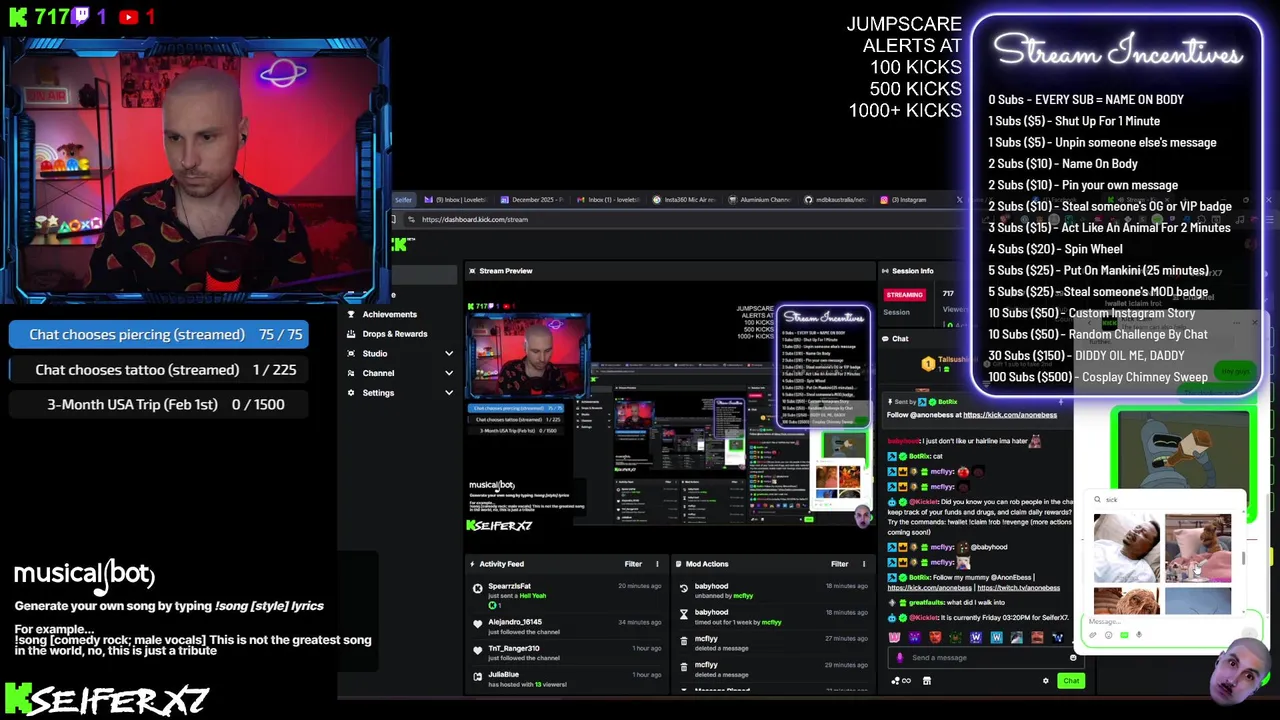Expand the Studio menu chevron
1280x720 pixels.
click(449, 353)
